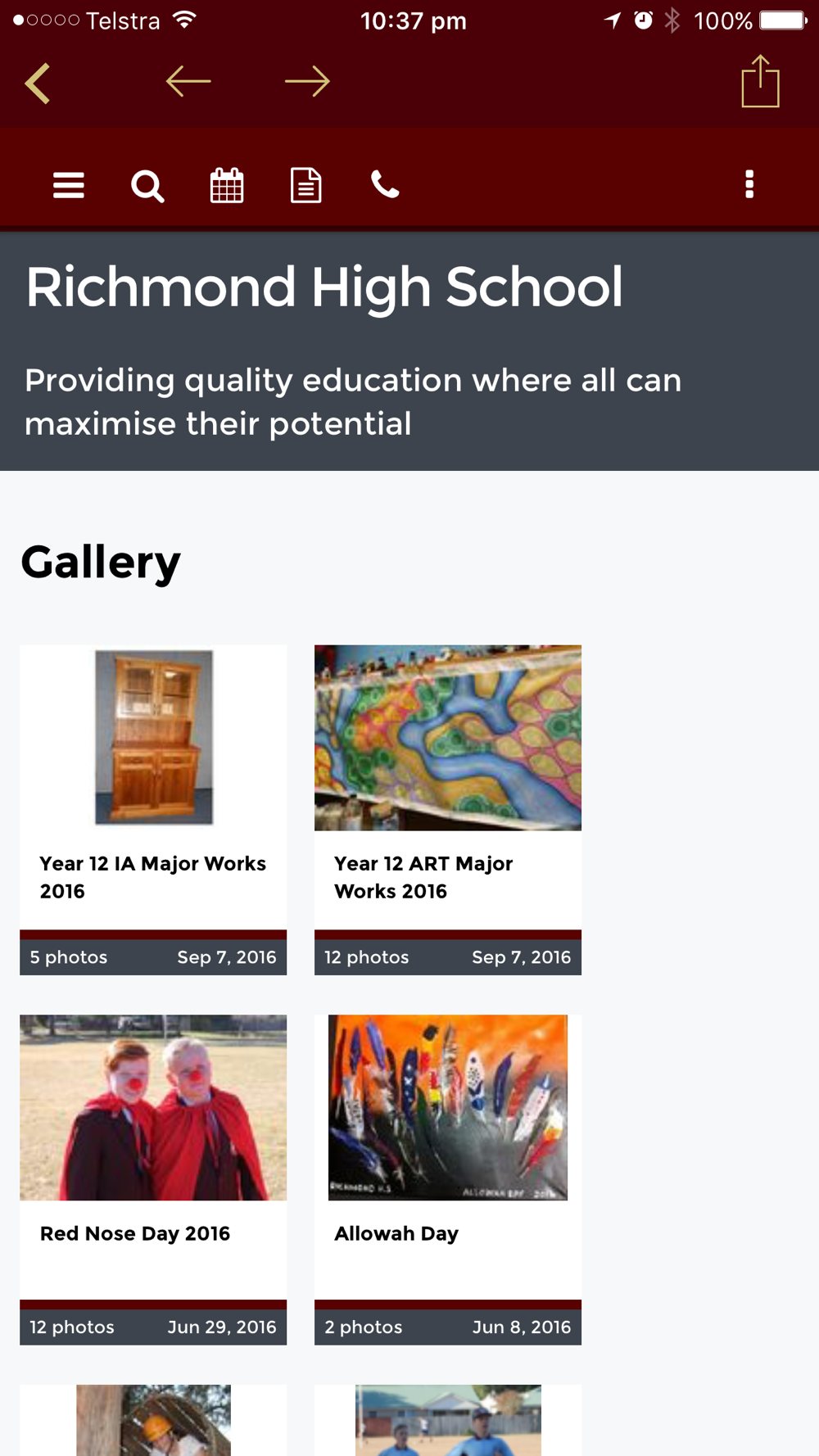Open Year 12 ART Major Works thumbnail
Screen dimensions: 819x1456
tap(448, 737)
